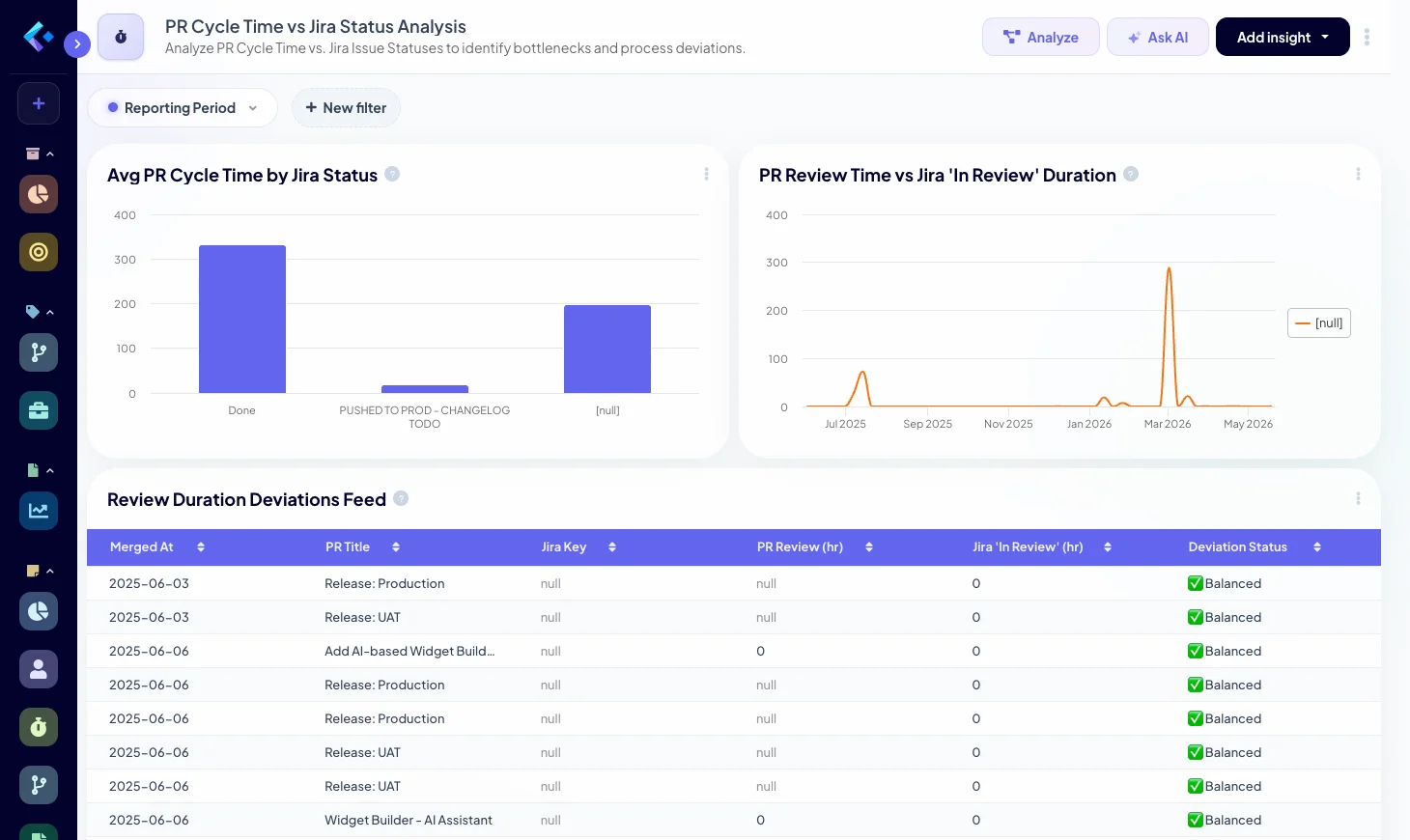The height and width of the screenshot is (840, 1410).
Task: Click the Analyze button
Action: (x=1041, y=37)
